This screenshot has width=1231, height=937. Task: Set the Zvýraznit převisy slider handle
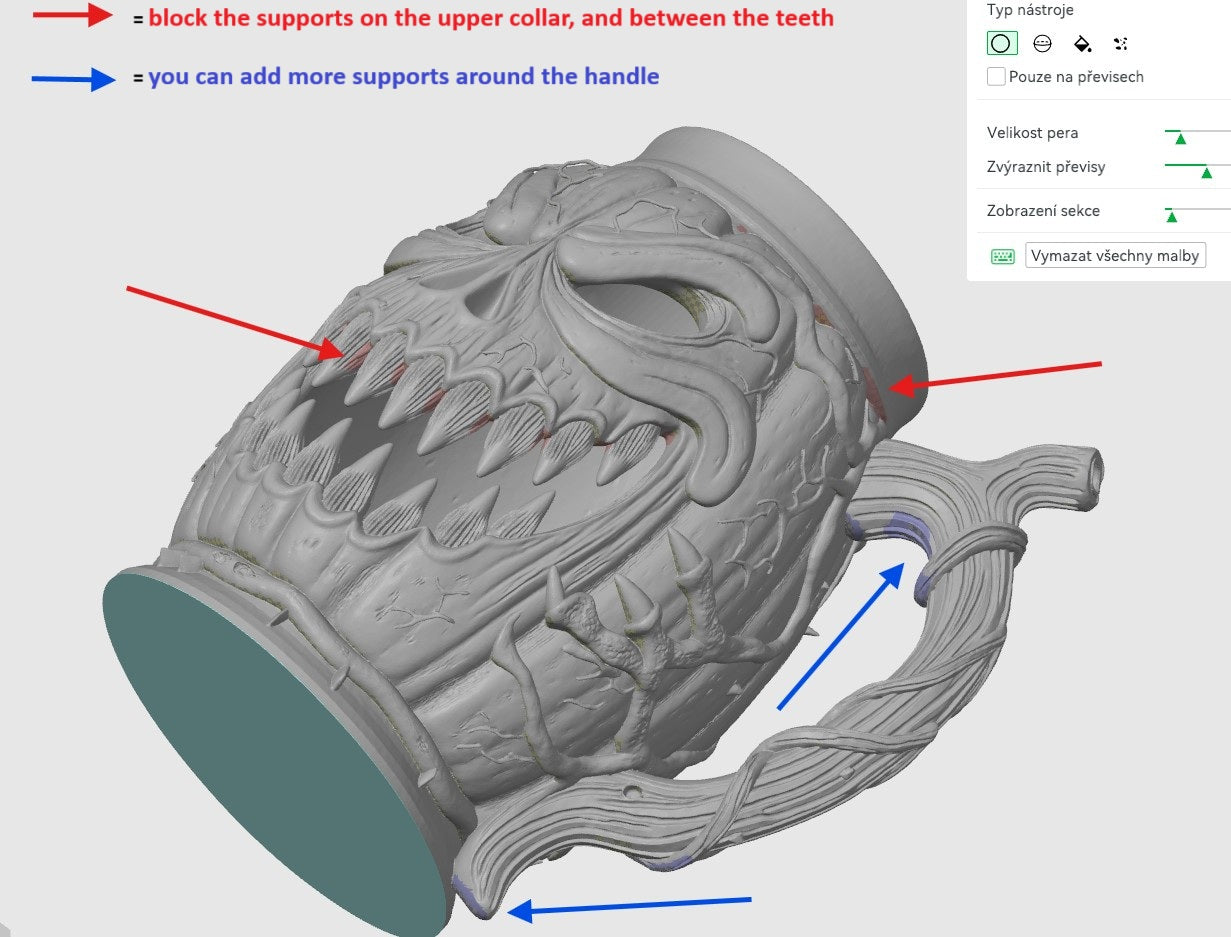(1206, 173)
